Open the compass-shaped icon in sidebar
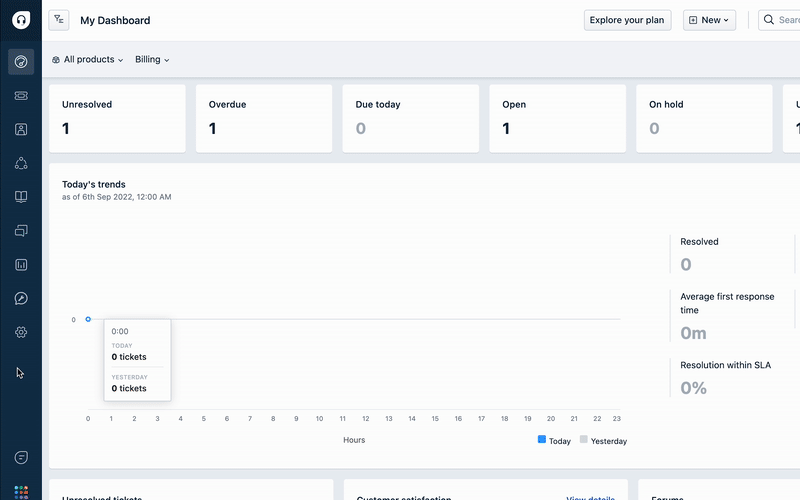 tap(21, 298)
